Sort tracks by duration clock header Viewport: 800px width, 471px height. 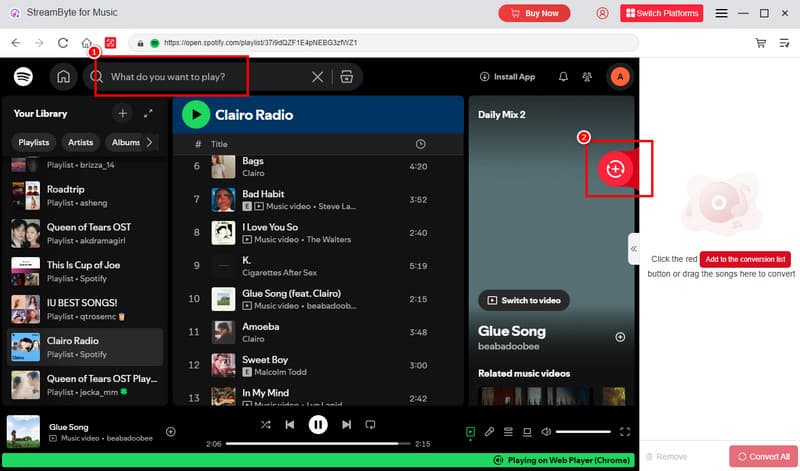point(420,144)
